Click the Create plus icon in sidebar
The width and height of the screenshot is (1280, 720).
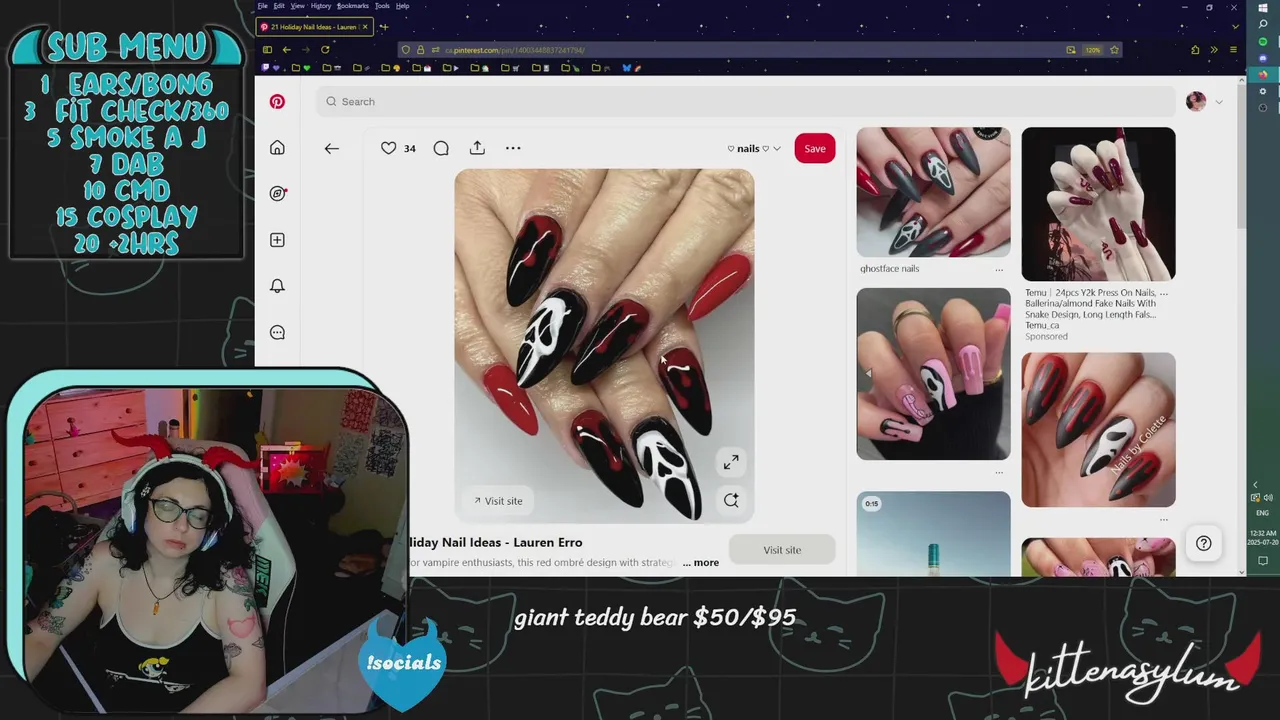click(x=277, y=240)
